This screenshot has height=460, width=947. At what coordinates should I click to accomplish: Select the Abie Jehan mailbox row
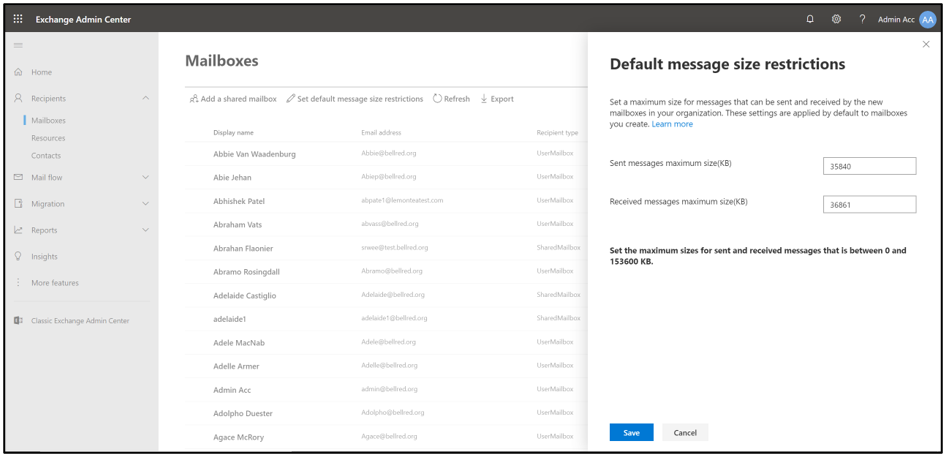(x=387, y=177)
